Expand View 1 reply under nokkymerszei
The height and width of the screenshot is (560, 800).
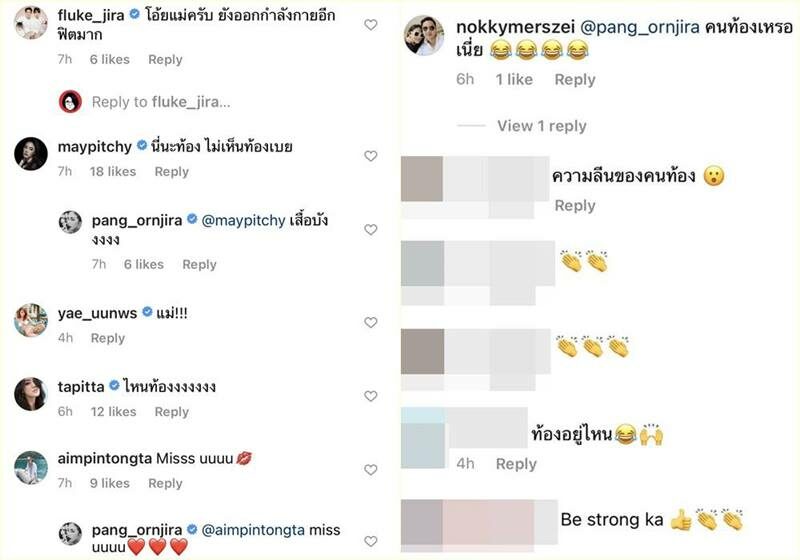(x=541, y=126)
